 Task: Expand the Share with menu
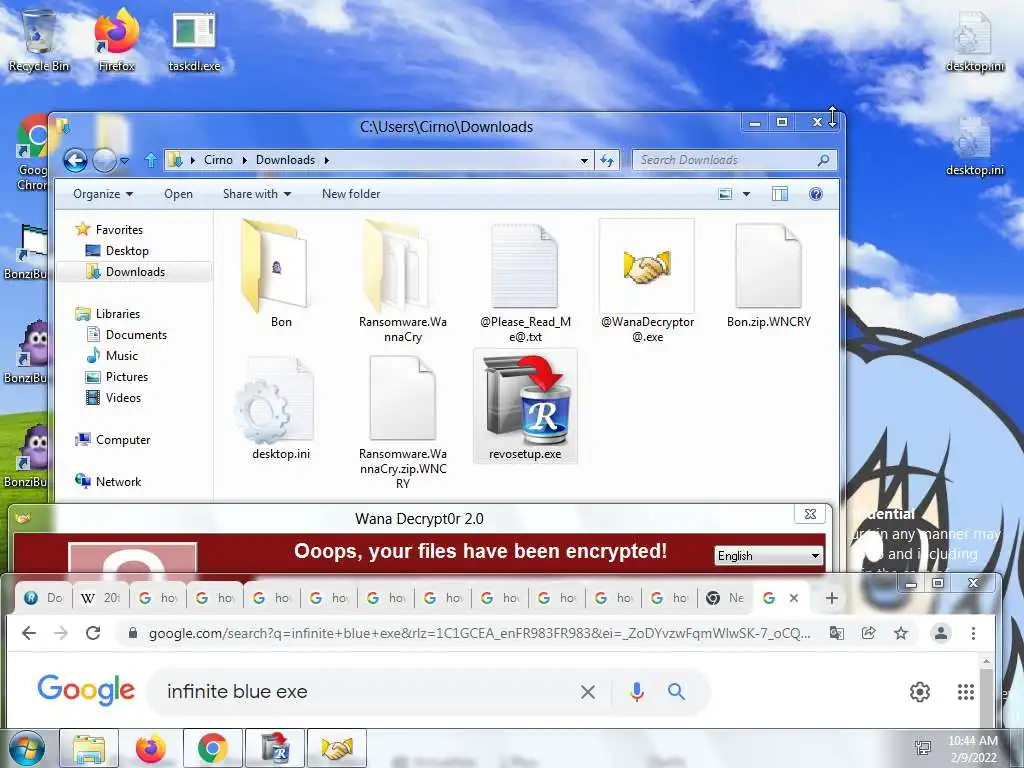[257, 194]
